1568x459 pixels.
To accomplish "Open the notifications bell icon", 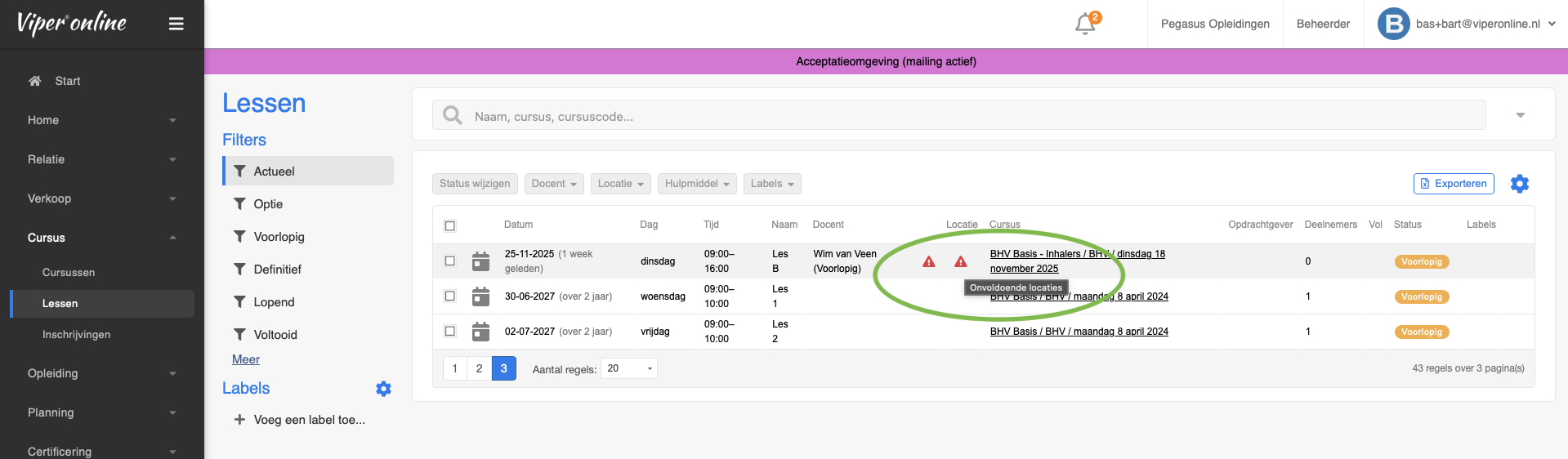I will point(1085,24).
